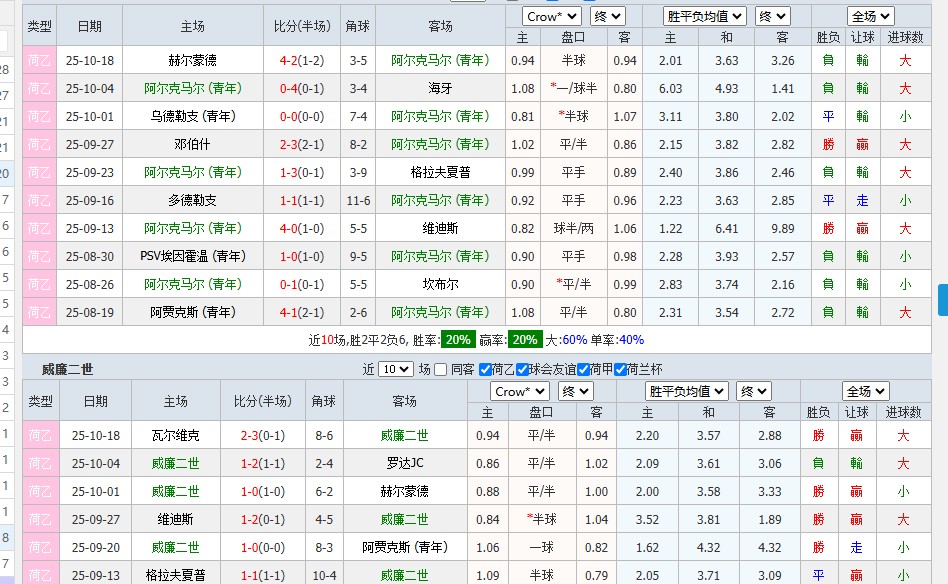Viewport: 948px width, 584px height.
Task: Uncheck the 荷乙 league checkbox
Action: click(484, 368)
